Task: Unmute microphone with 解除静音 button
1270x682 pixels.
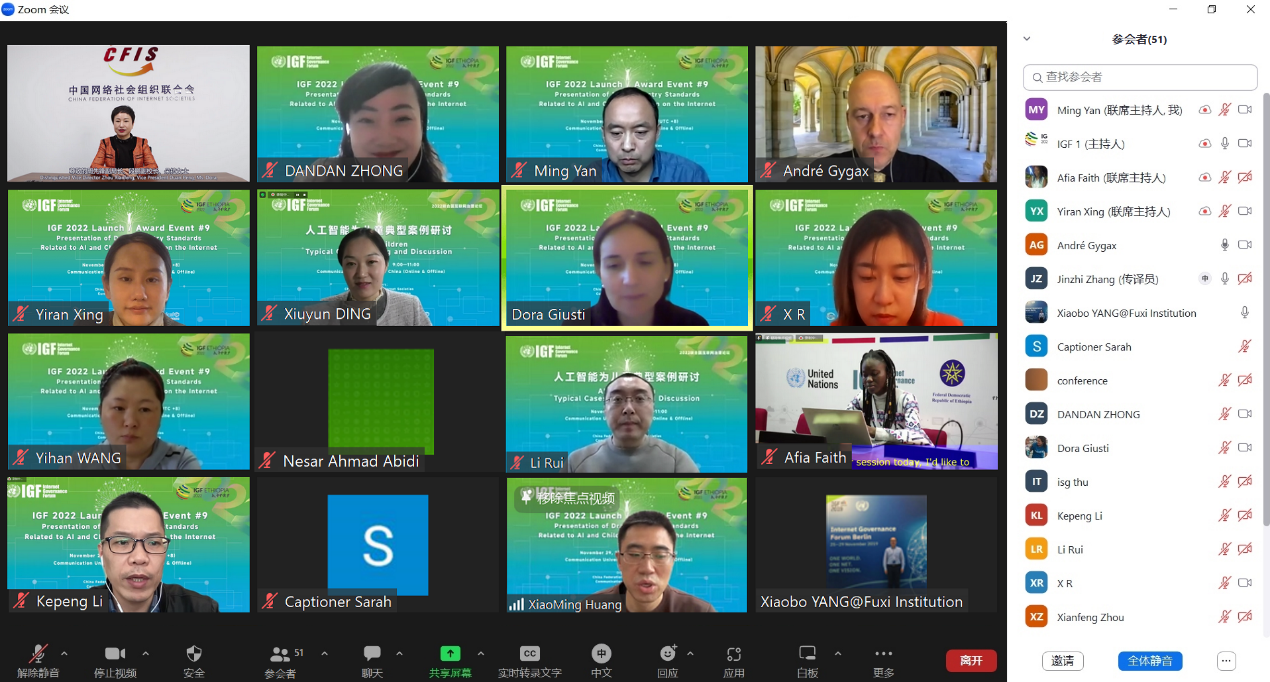Action: (38, 654)
